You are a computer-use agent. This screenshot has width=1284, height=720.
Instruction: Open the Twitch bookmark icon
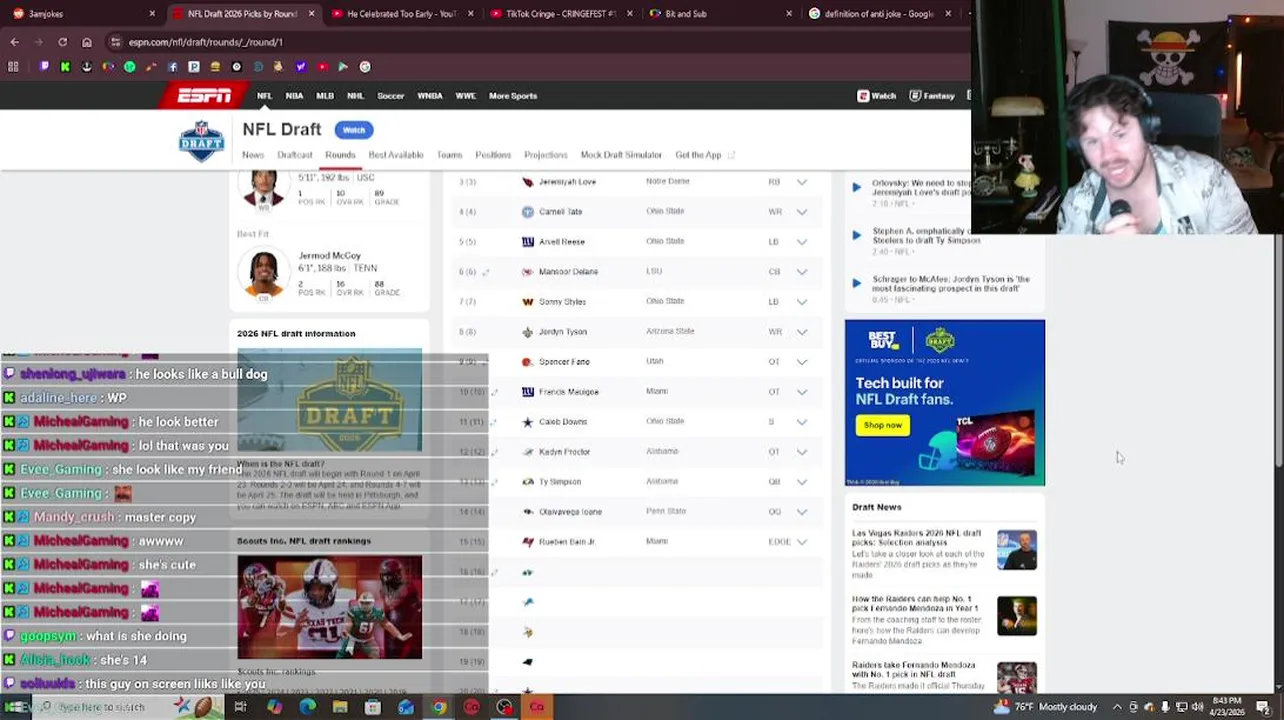pyautogui.click(x=44, y=67)
